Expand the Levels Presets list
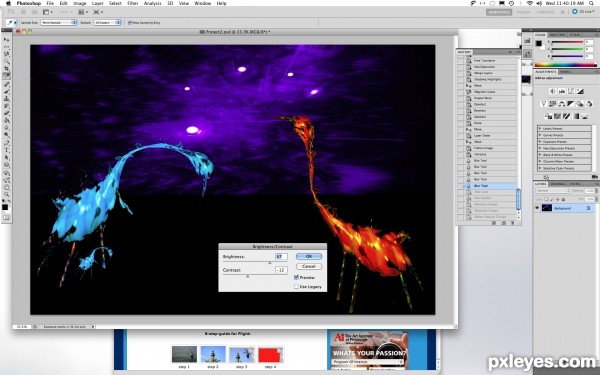Viewport: 600px width, 375px height. tap(564, 129)
